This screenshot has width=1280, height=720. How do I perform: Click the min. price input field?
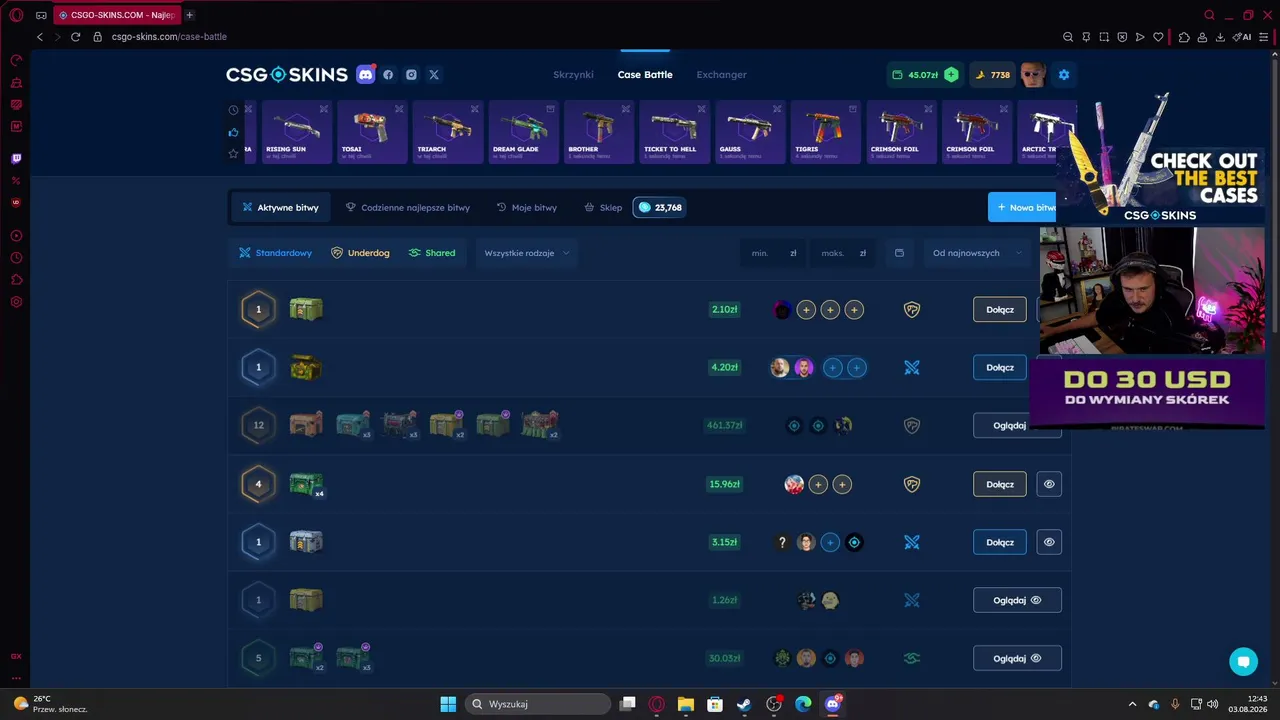773,253
